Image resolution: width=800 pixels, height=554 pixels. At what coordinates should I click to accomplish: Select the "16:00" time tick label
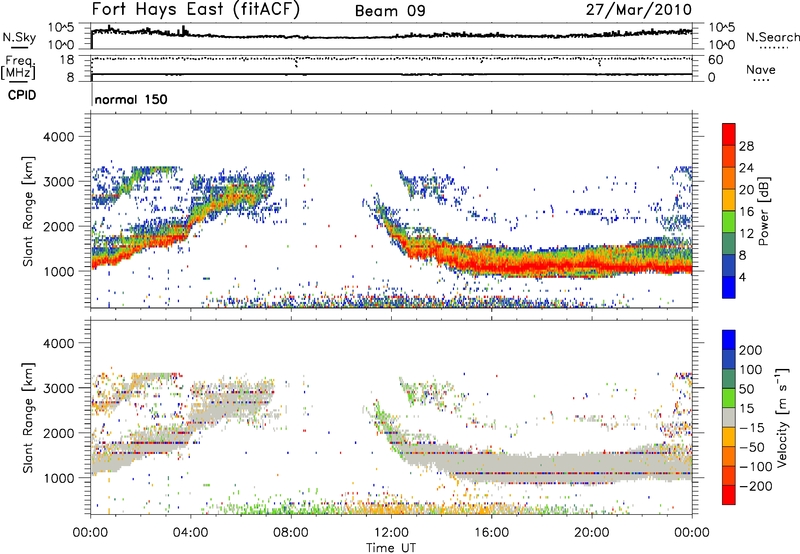pos(491,533)
